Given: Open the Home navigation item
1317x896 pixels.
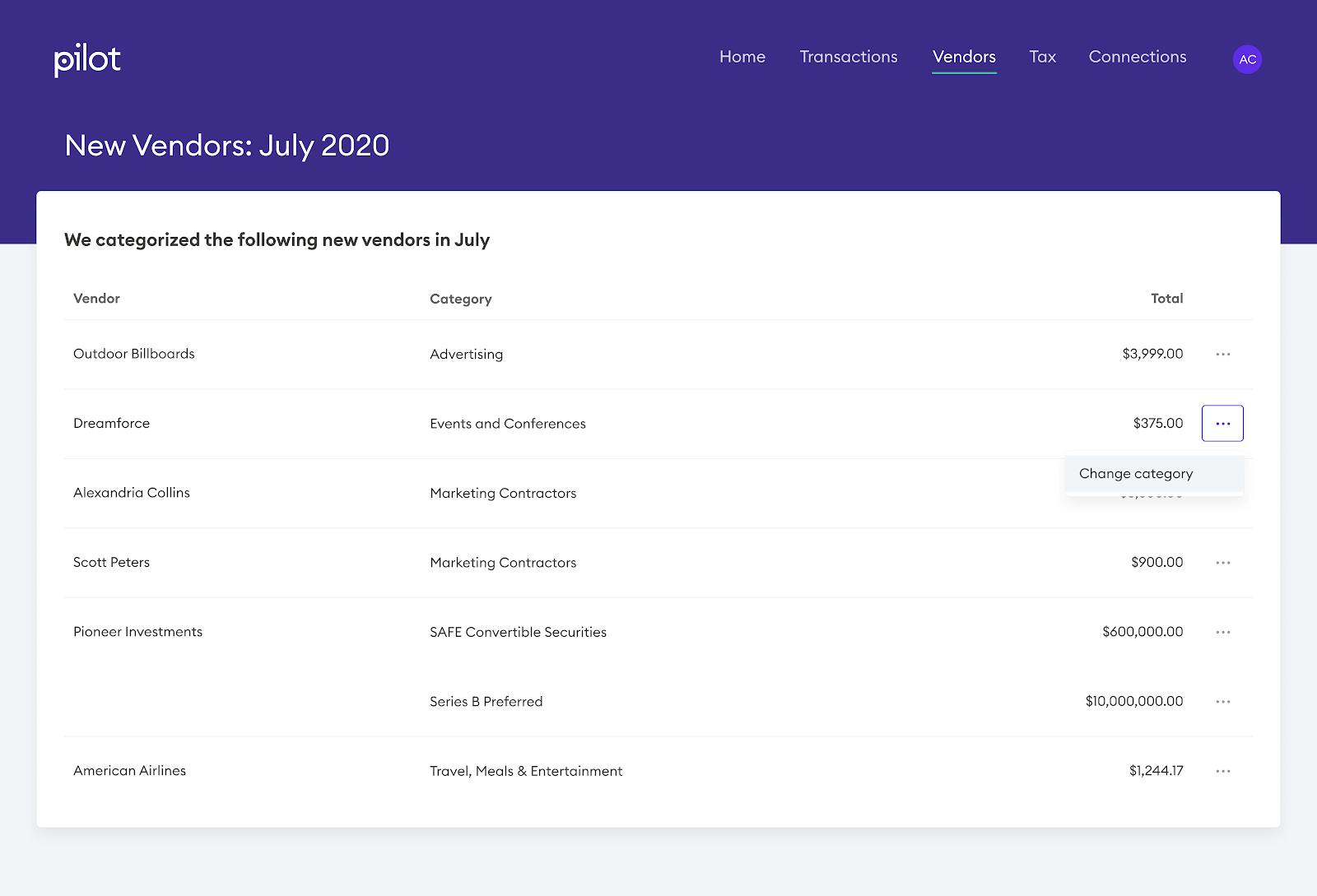Looking at the screenshot, I should [x=742, y=57].
